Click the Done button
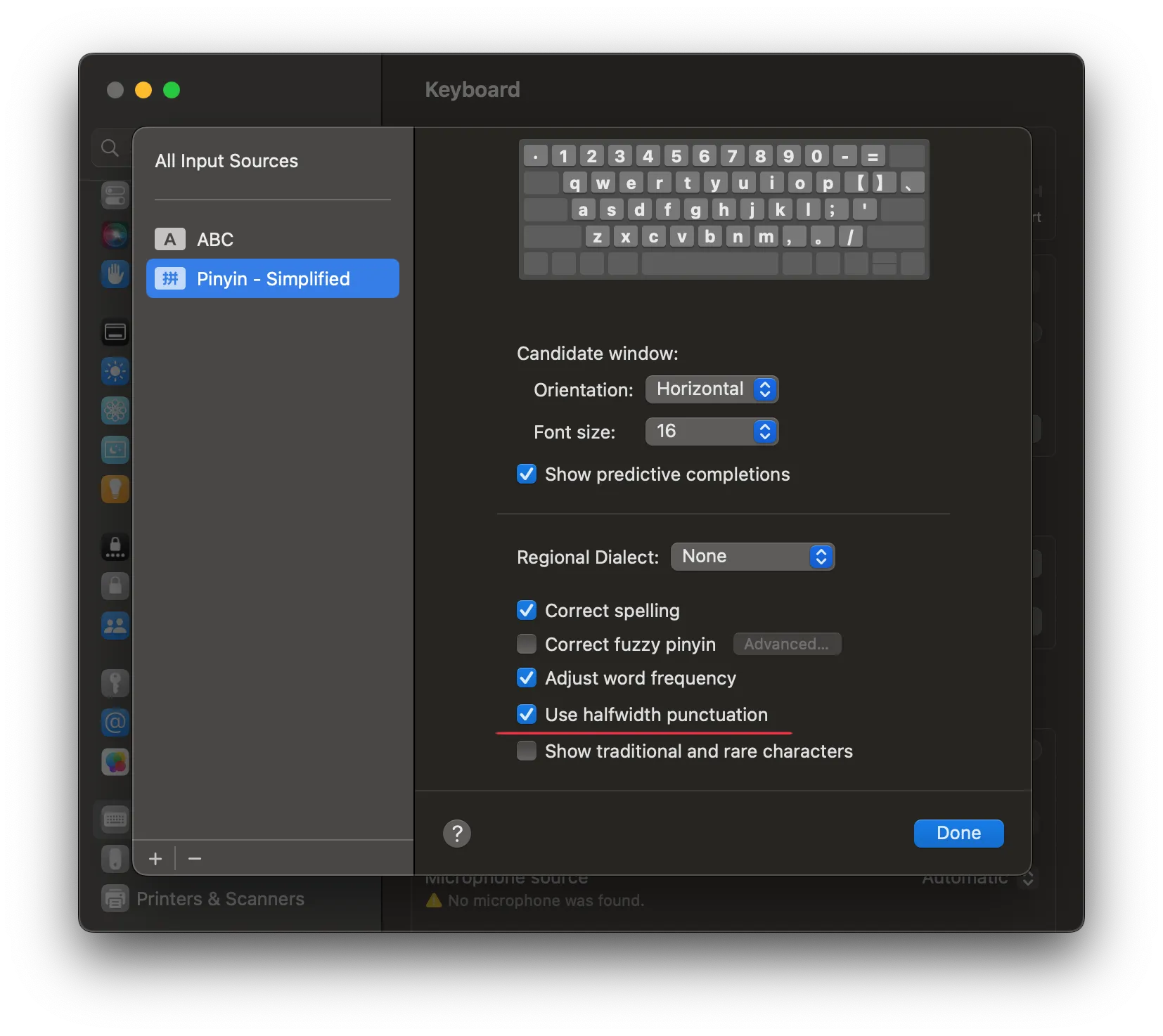 tap(958, 834)
